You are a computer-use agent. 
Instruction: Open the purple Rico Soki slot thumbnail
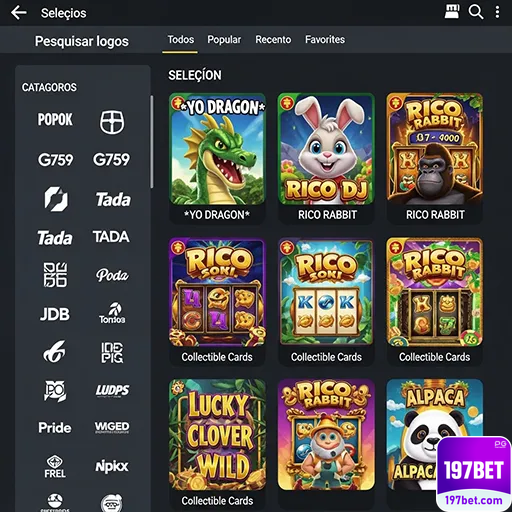217,292
